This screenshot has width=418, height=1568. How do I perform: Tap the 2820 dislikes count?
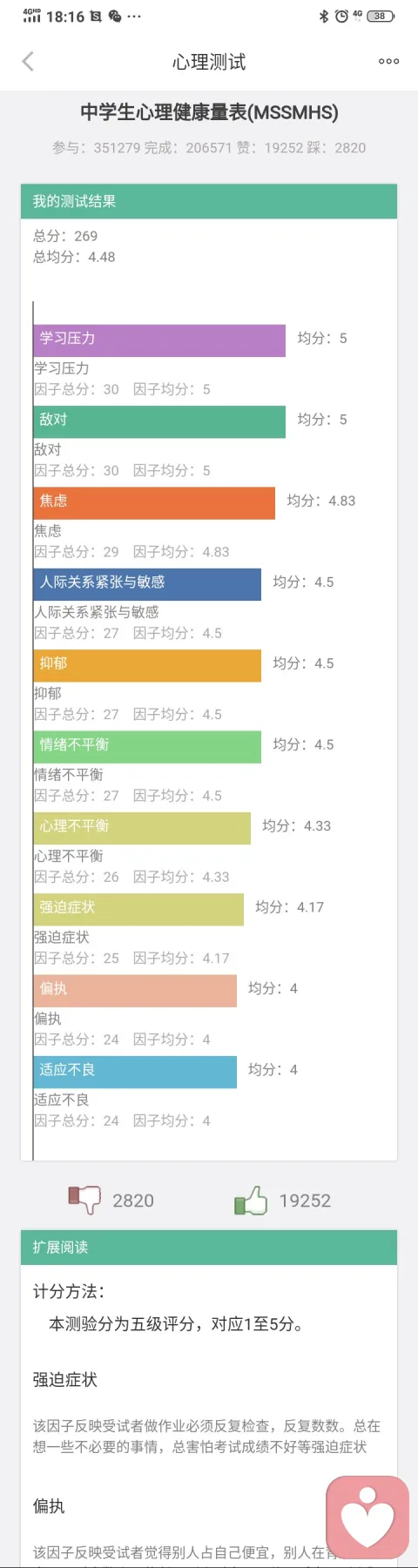(x=133, y=1201)
